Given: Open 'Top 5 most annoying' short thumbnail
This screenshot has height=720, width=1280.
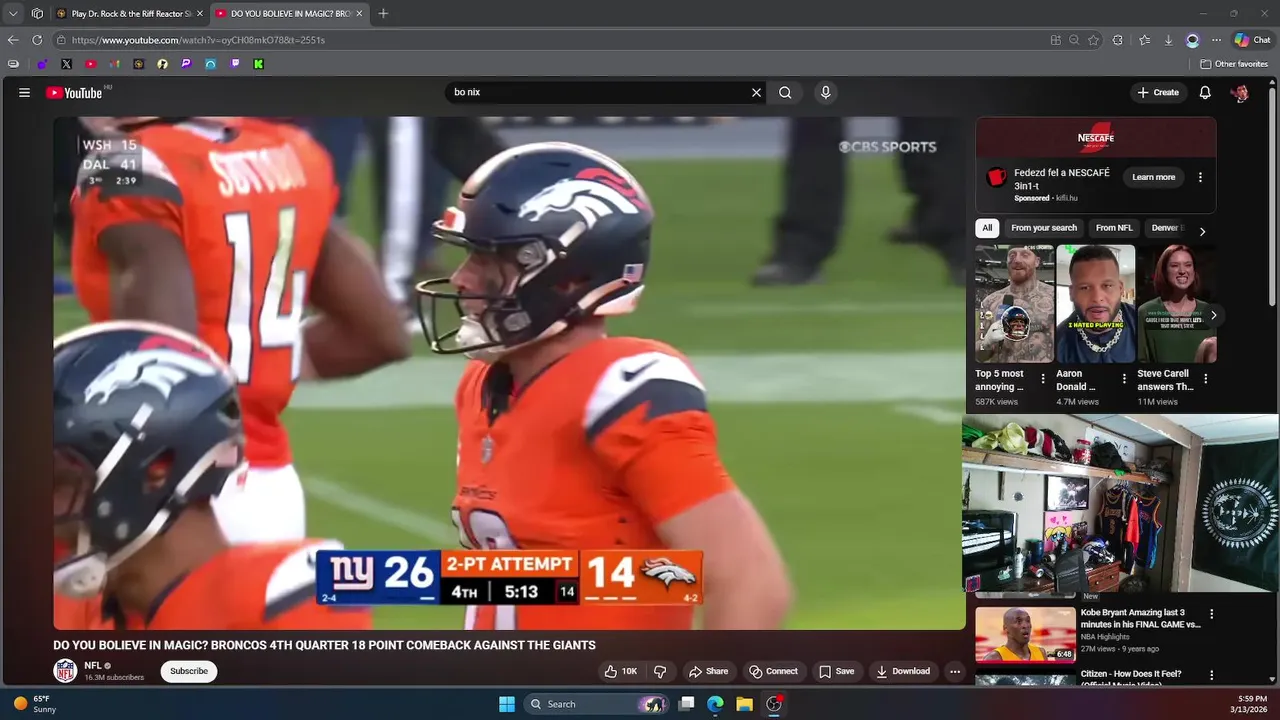Looking at the screenshot, I should tap(1014, 303).
